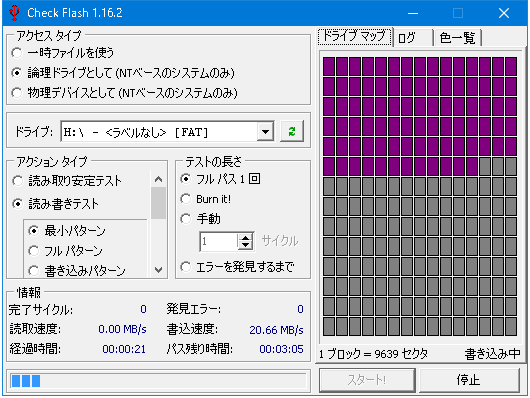530x398 pixels.
Task: Click action type scroll up arrow
Action: (x=158, y=179)
